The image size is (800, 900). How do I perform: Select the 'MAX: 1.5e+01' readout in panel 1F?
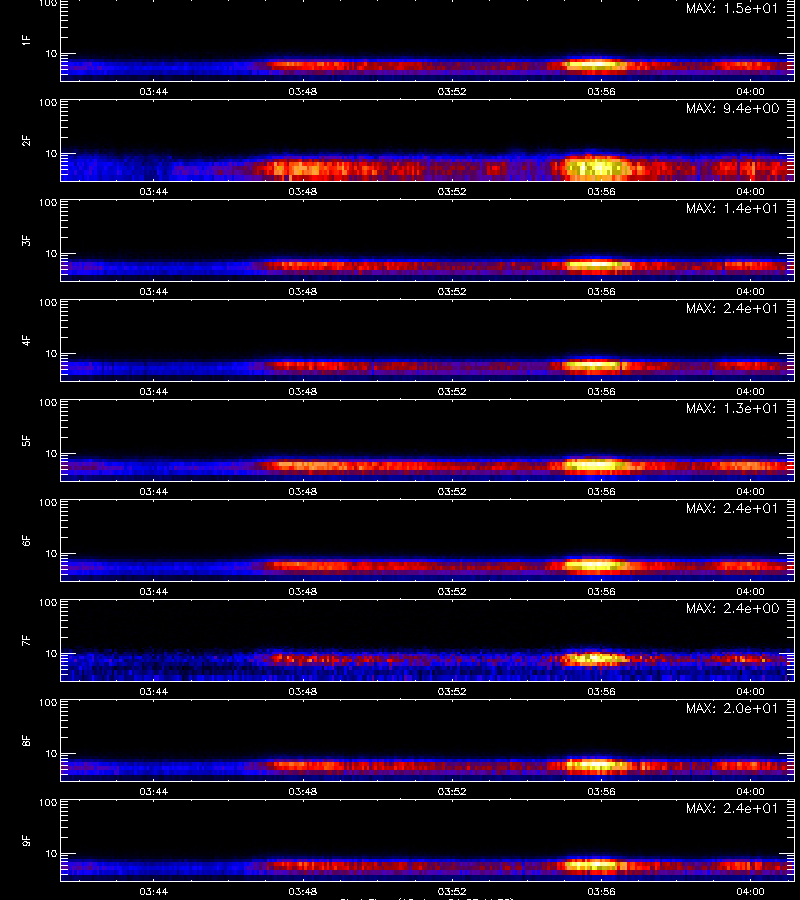[x=732, y=9]
